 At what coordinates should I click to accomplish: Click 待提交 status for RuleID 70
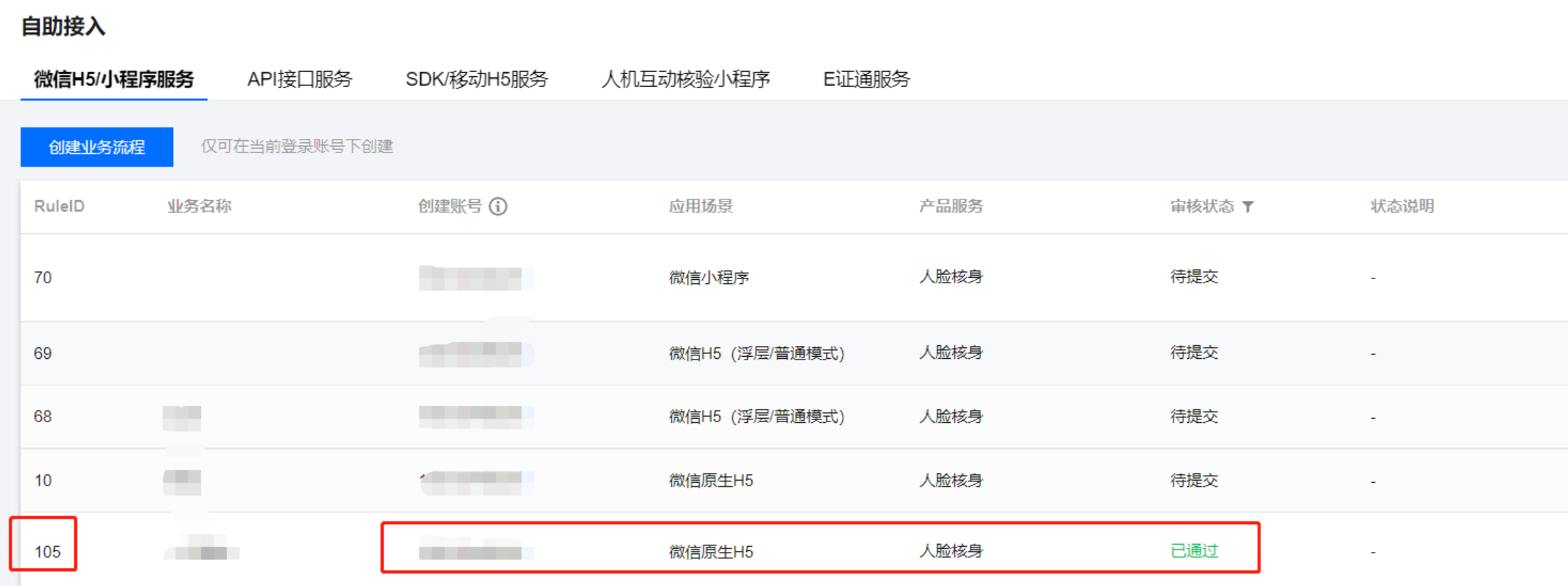coord(1194,277)
